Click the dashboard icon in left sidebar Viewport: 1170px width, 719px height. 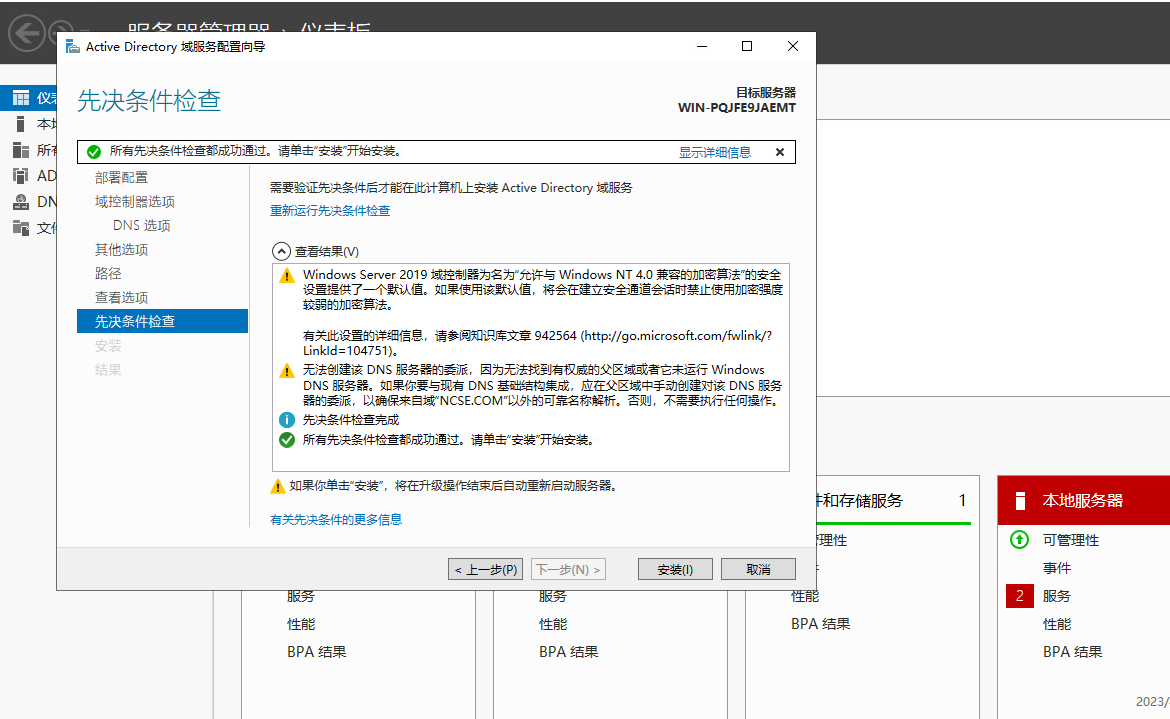[20, 98]
